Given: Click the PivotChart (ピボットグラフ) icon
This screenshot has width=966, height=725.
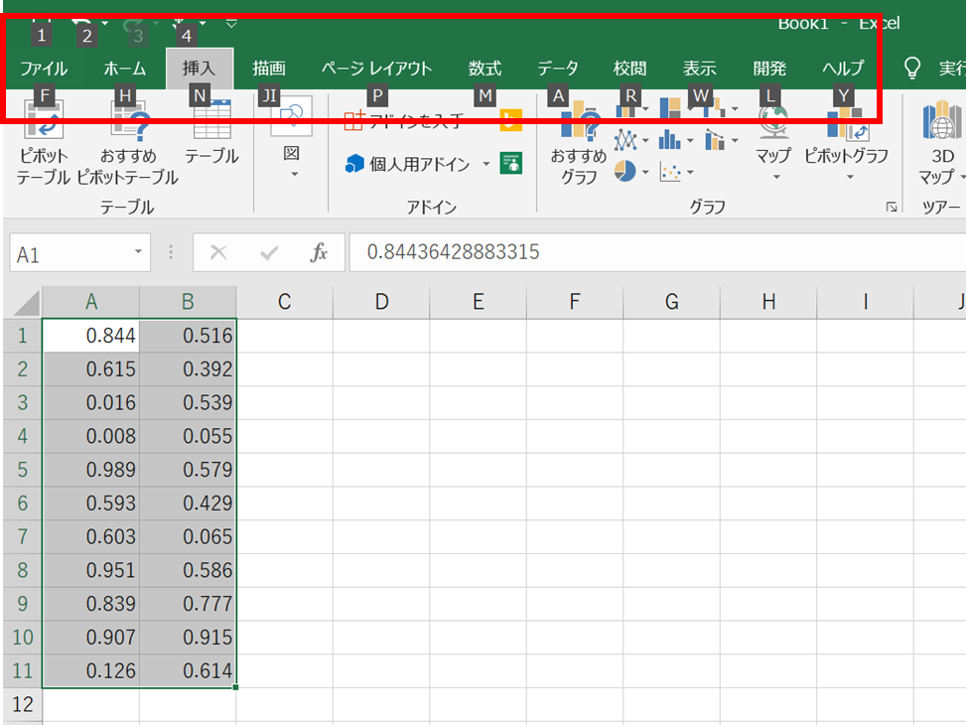Looking at the screenshot, I should [x=847, y=122].
